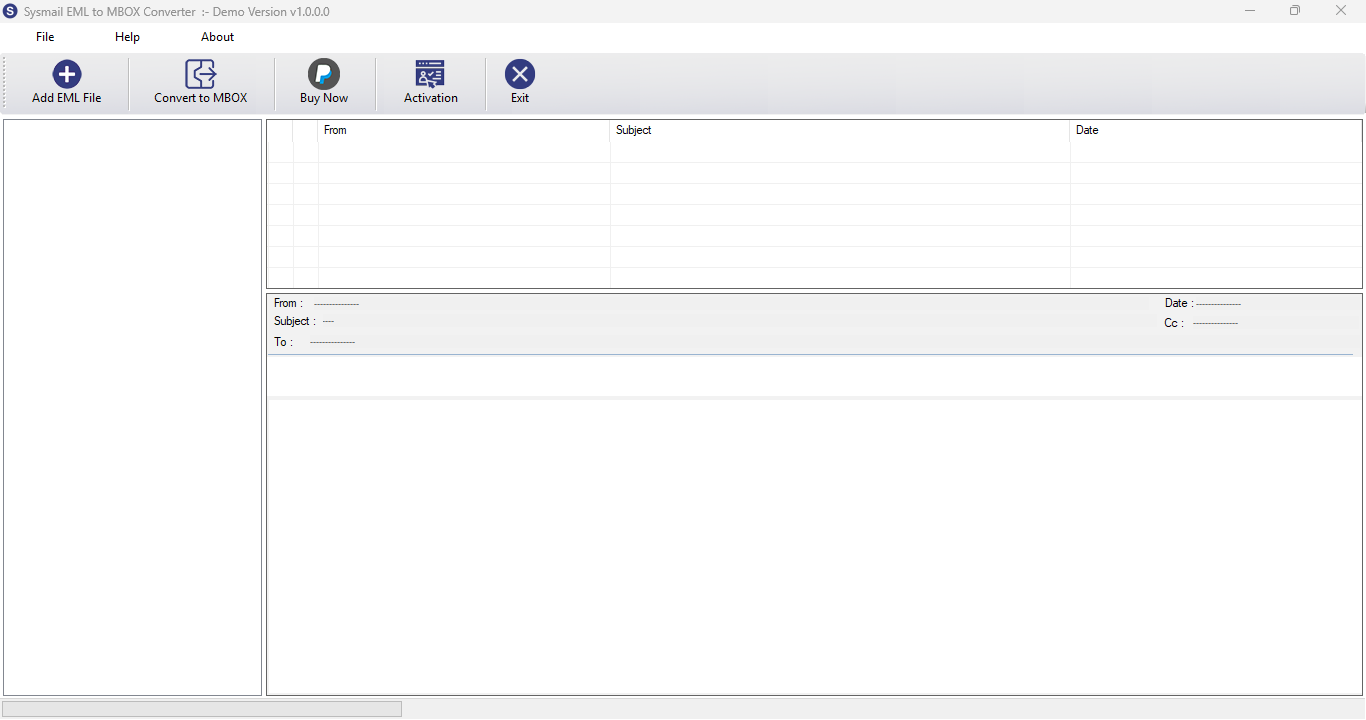Click the email body preview area
Screen dimensions: 1366x720
click(814, 547)
